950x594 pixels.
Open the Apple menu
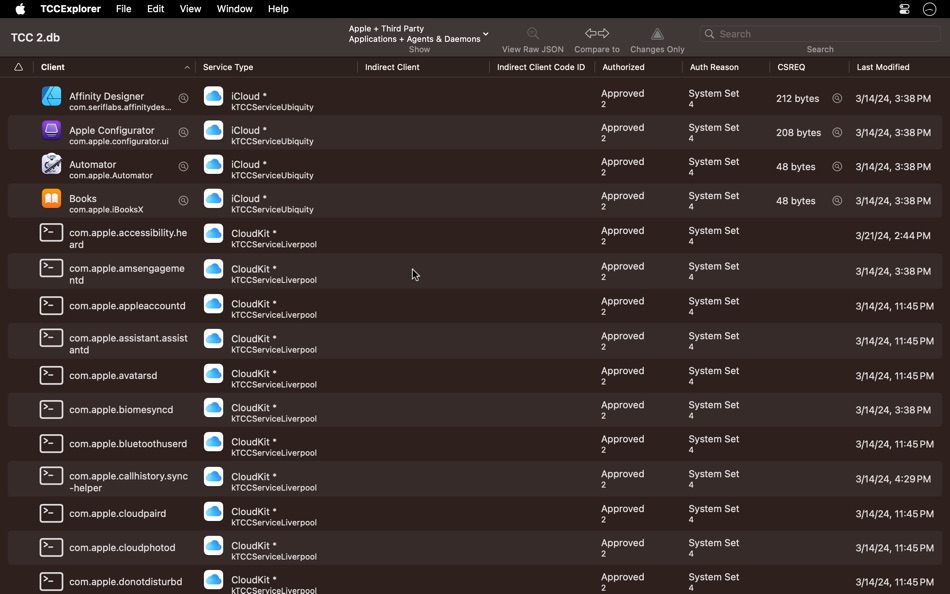point(20,8)
